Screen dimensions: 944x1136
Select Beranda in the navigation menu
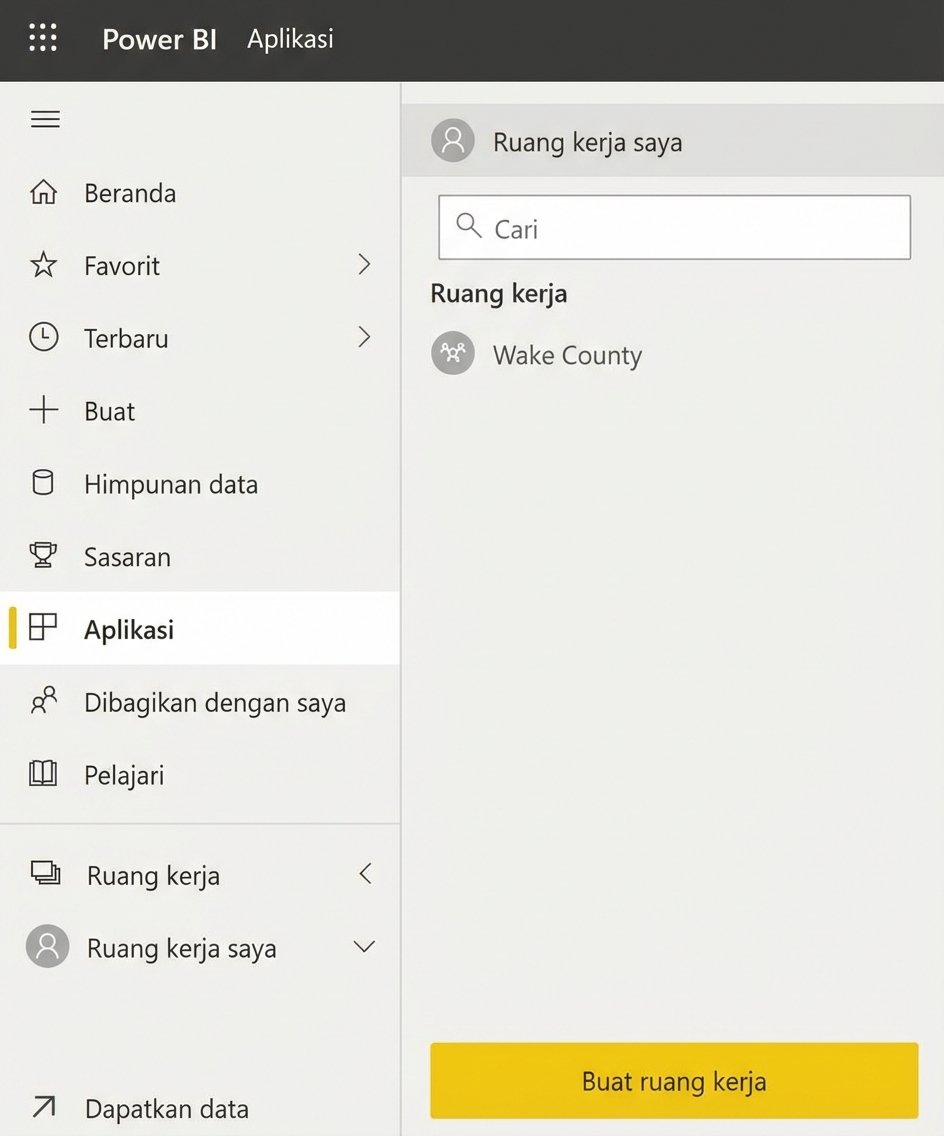click(128, 192)
